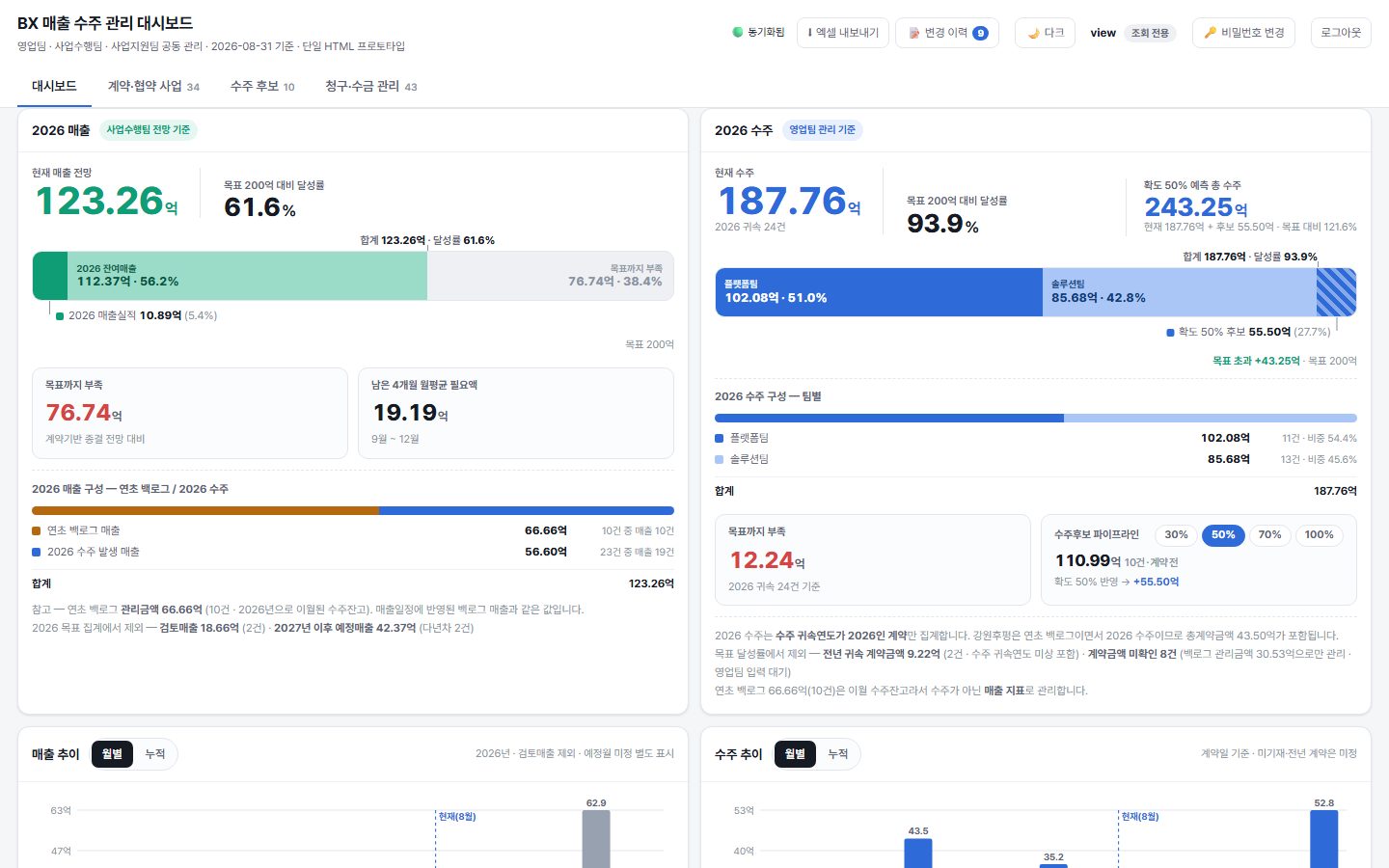Click the 남은 4개월 월평균 필요액 card
Screen dimensions: 1389x868
(x=516, y=413)
